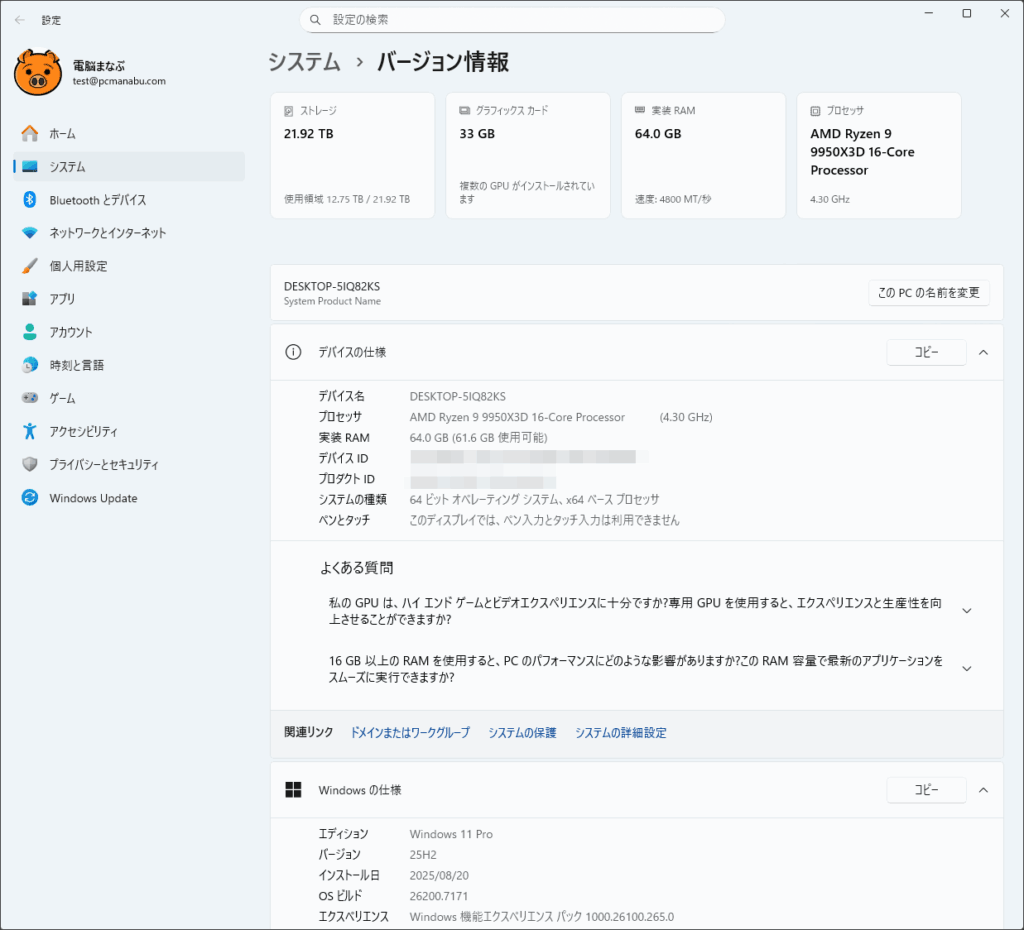
Task: Click the Home house icon in sidebar
Action: [30, 134]
